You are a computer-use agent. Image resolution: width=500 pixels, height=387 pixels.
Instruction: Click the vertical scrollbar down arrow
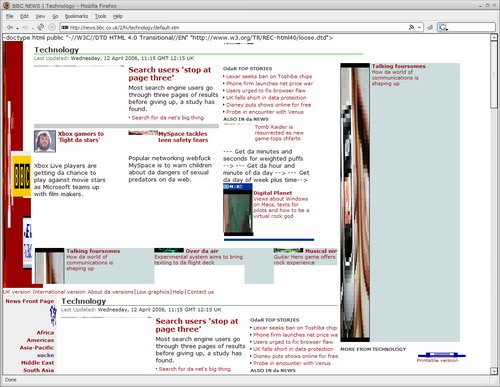pyautogui.click(x=494, y=371)
